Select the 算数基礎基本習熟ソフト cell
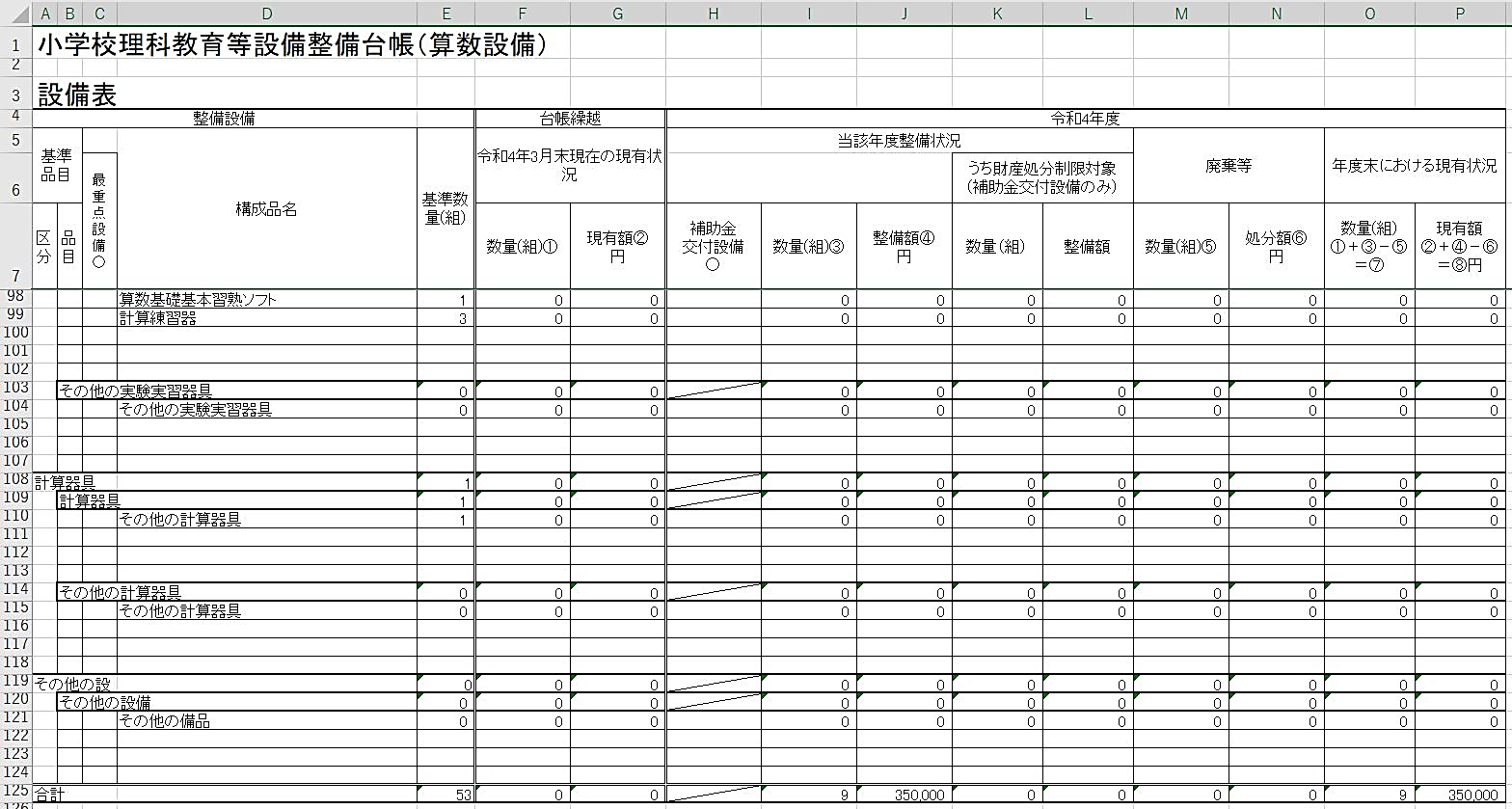Image resolution: width=1512 pixels, height=809 pixels. 198,300
